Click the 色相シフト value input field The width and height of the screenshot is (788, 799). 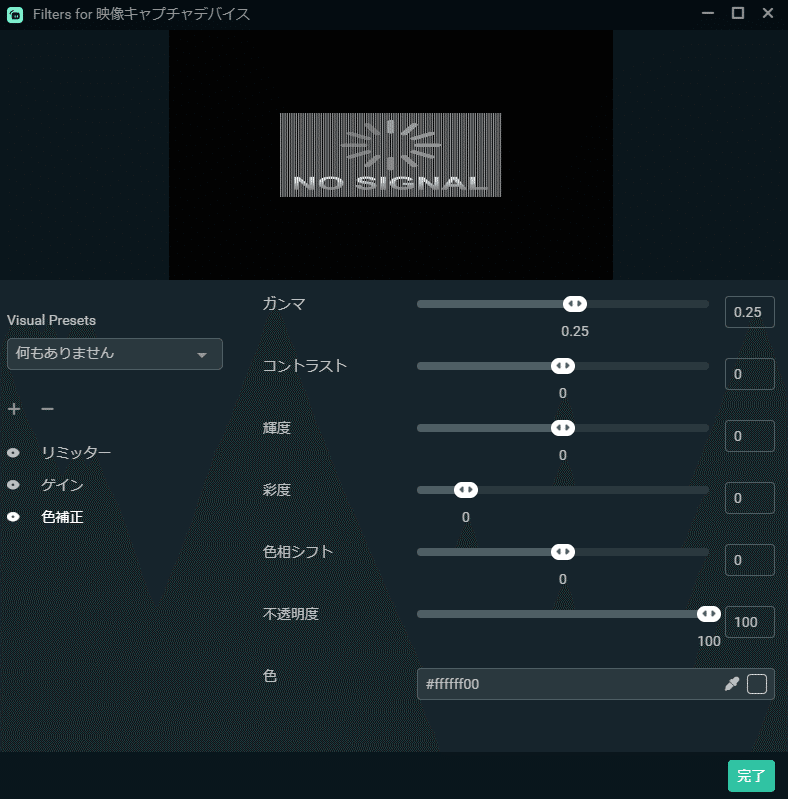(750, 560)
